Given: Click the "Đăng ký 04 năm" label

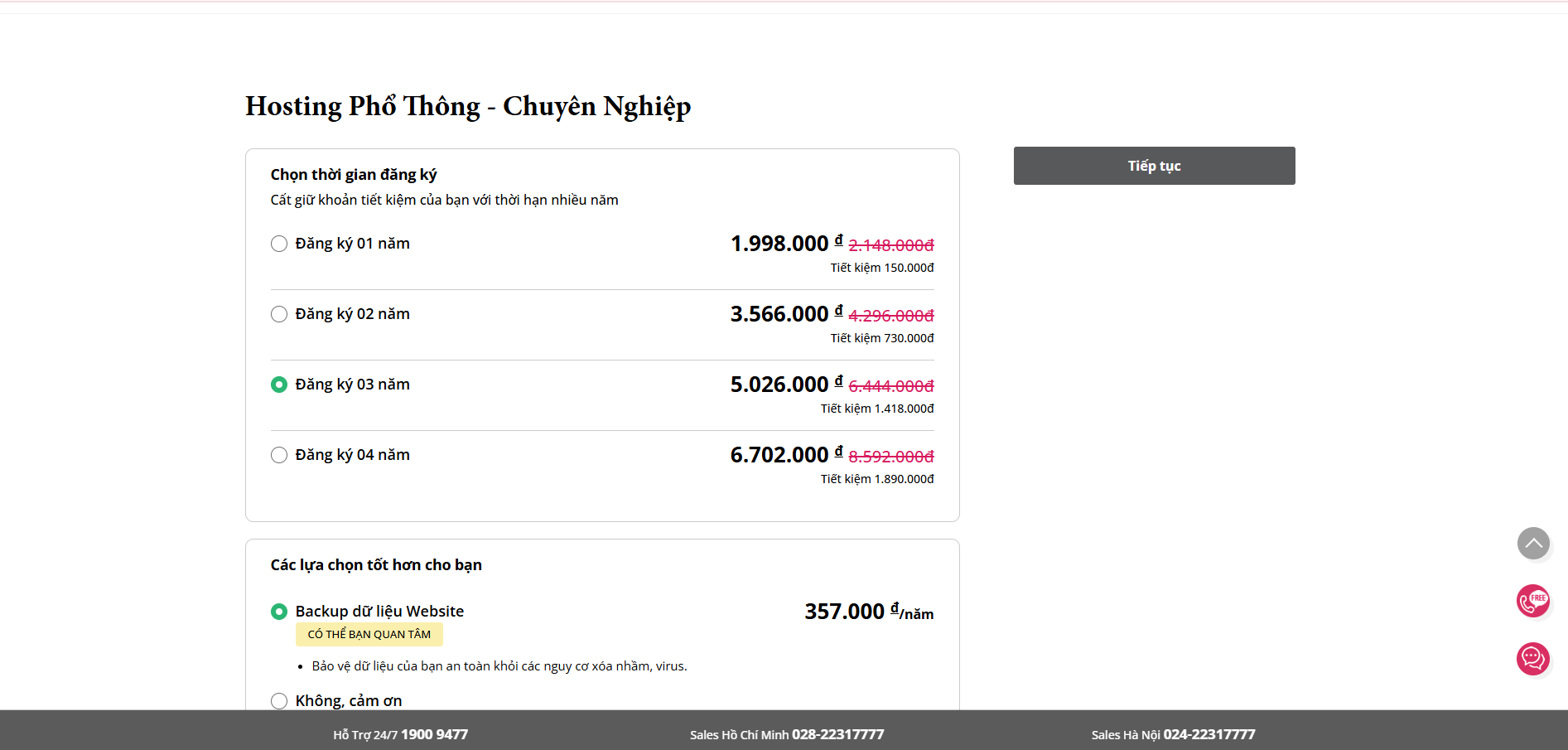Looking at the screenshot, I should point(352,455).
